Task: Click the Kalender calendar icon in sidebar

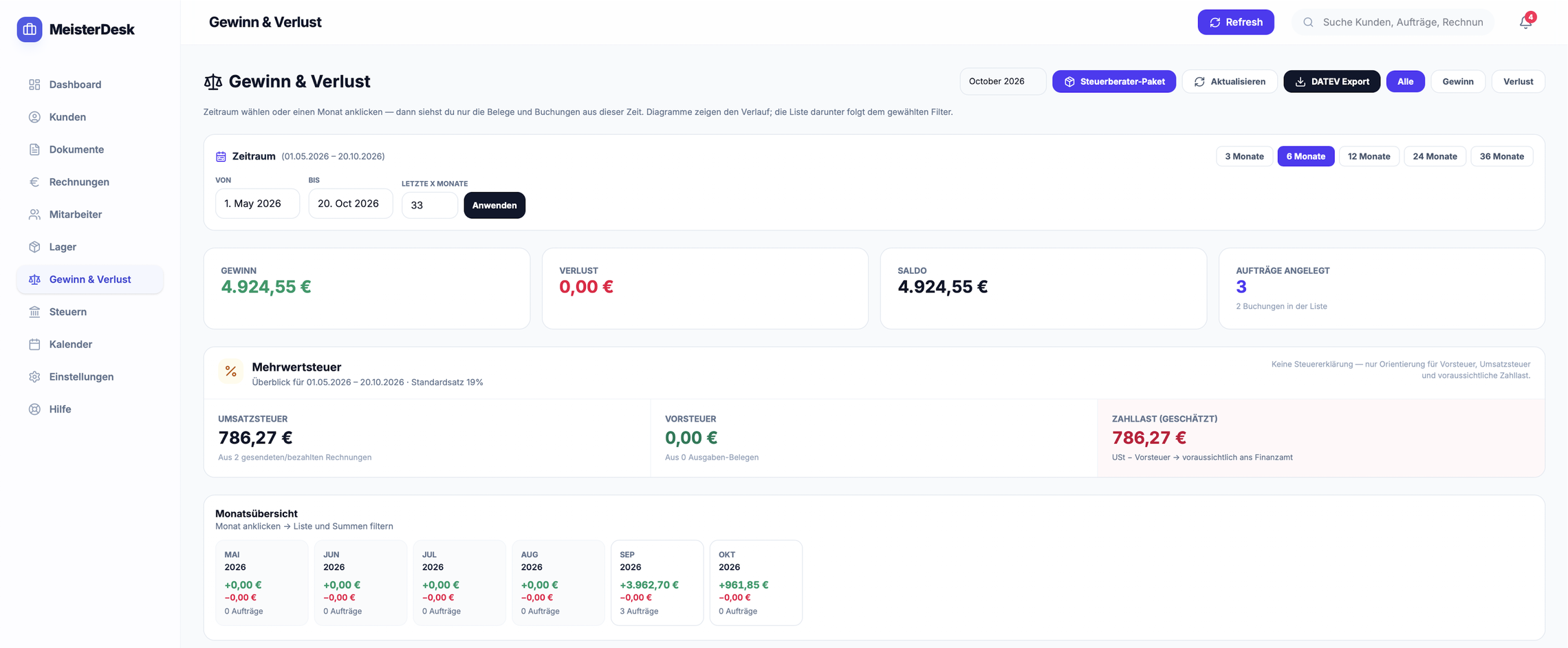Action: tap(34, 344)
